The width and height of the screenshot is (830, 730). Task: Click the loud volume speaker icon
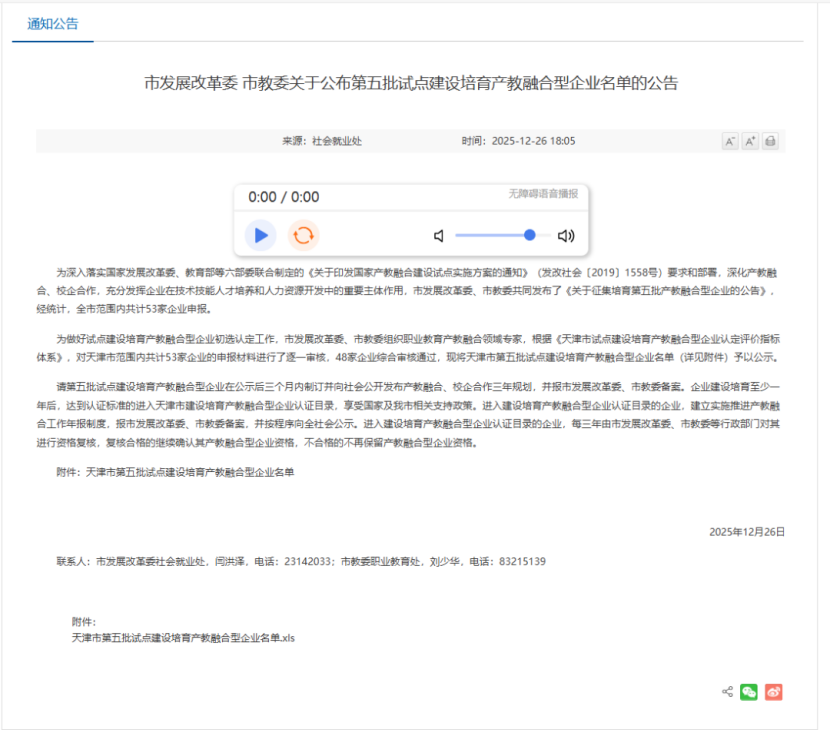click(566, 236)
